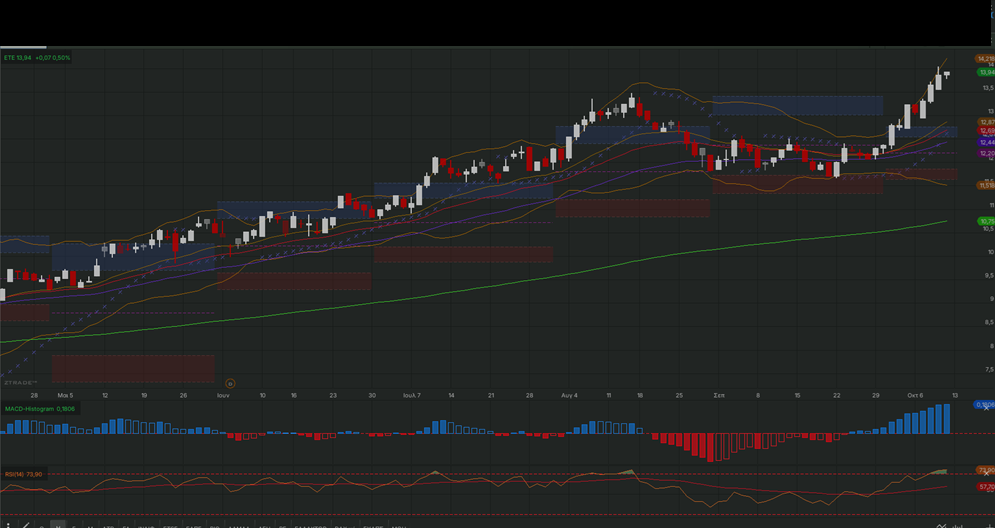Select the magenta 12,20 price tag
Screen dimensions: 995x528
(986, 153)
